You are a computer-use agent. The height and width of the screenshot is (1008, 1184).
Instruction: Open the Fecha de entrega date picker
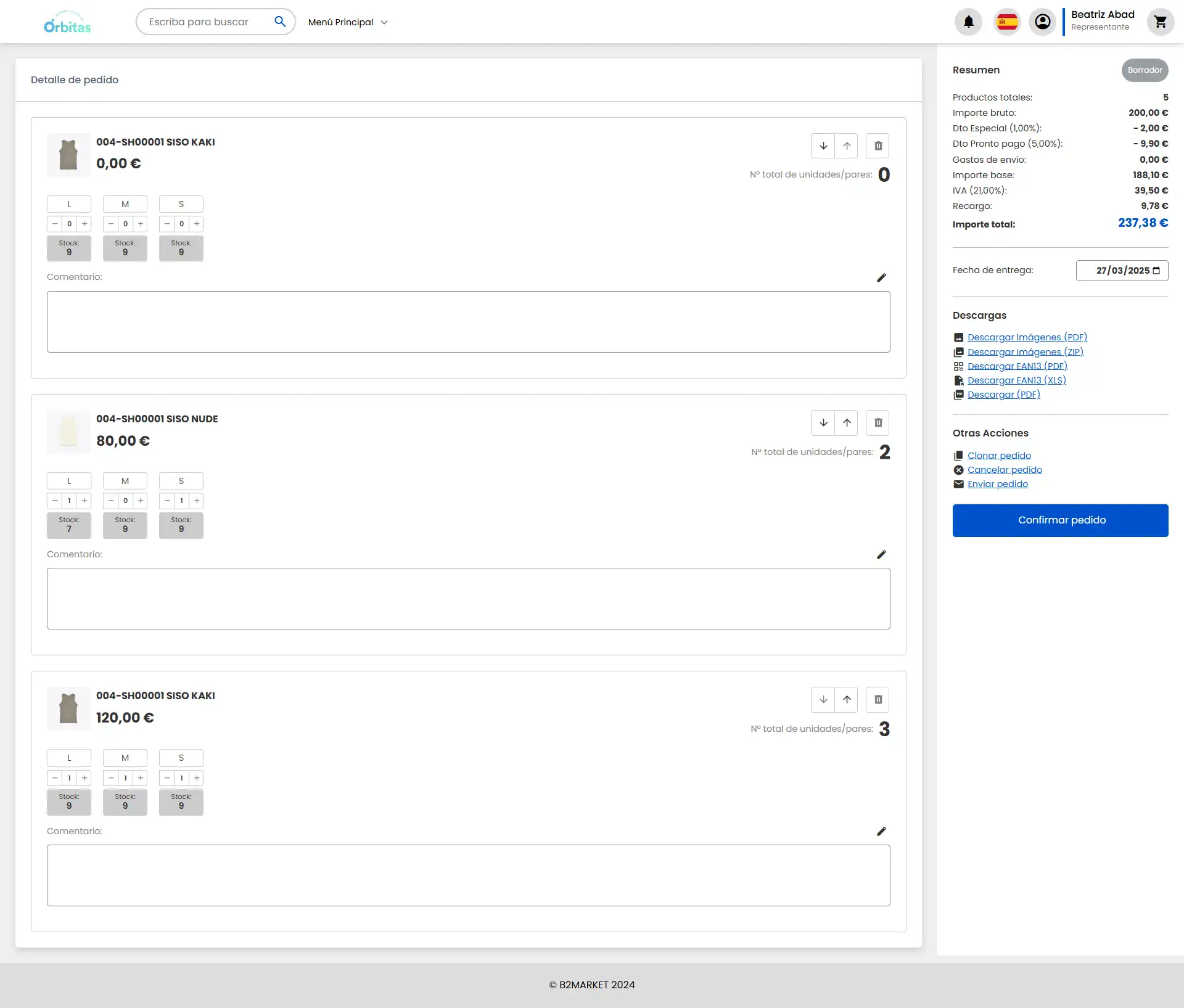1156,271
